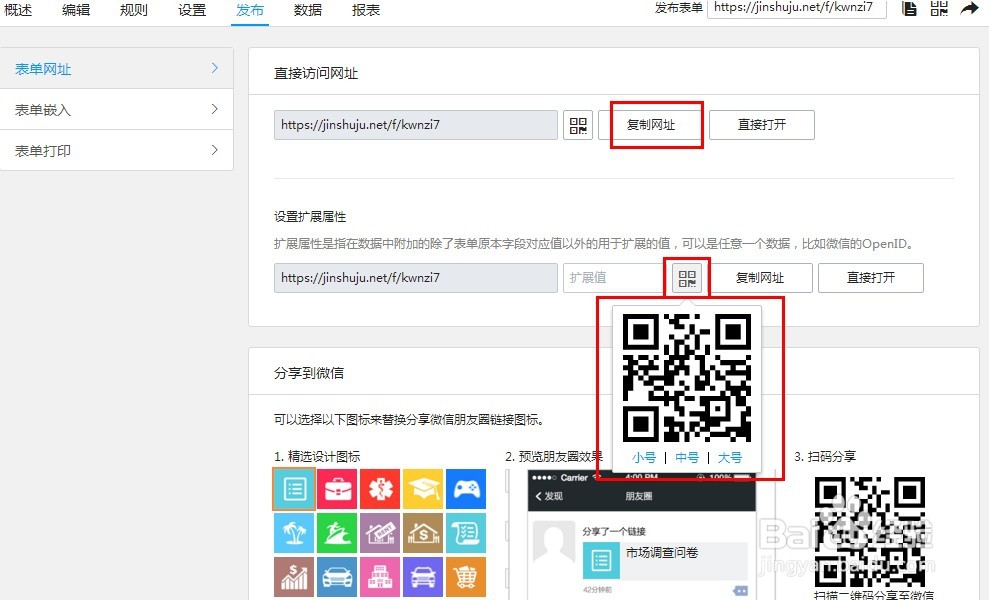
Task: Select 大号 QR code size
Action: (x=731, y=457)
